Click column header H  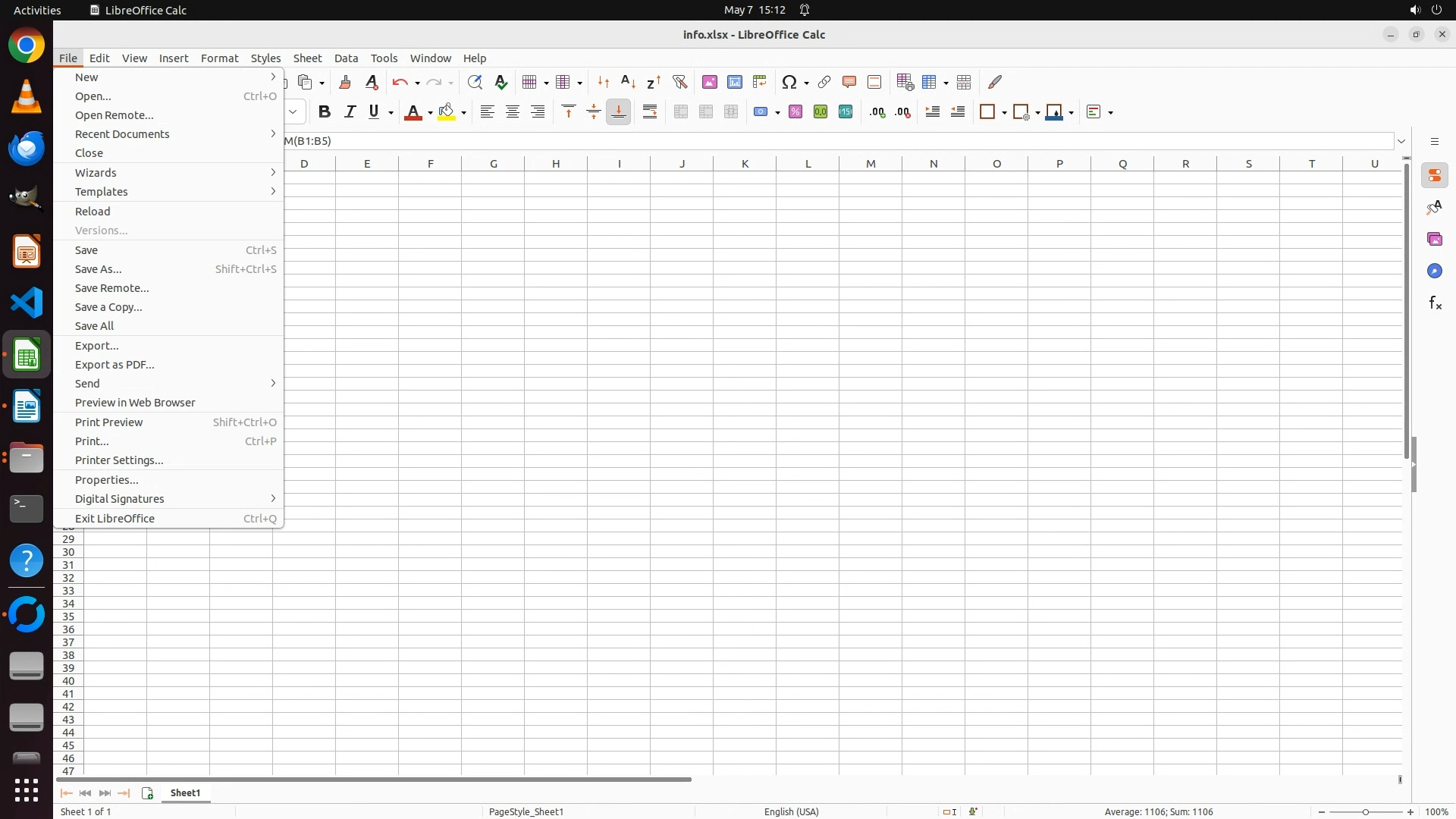556,164
